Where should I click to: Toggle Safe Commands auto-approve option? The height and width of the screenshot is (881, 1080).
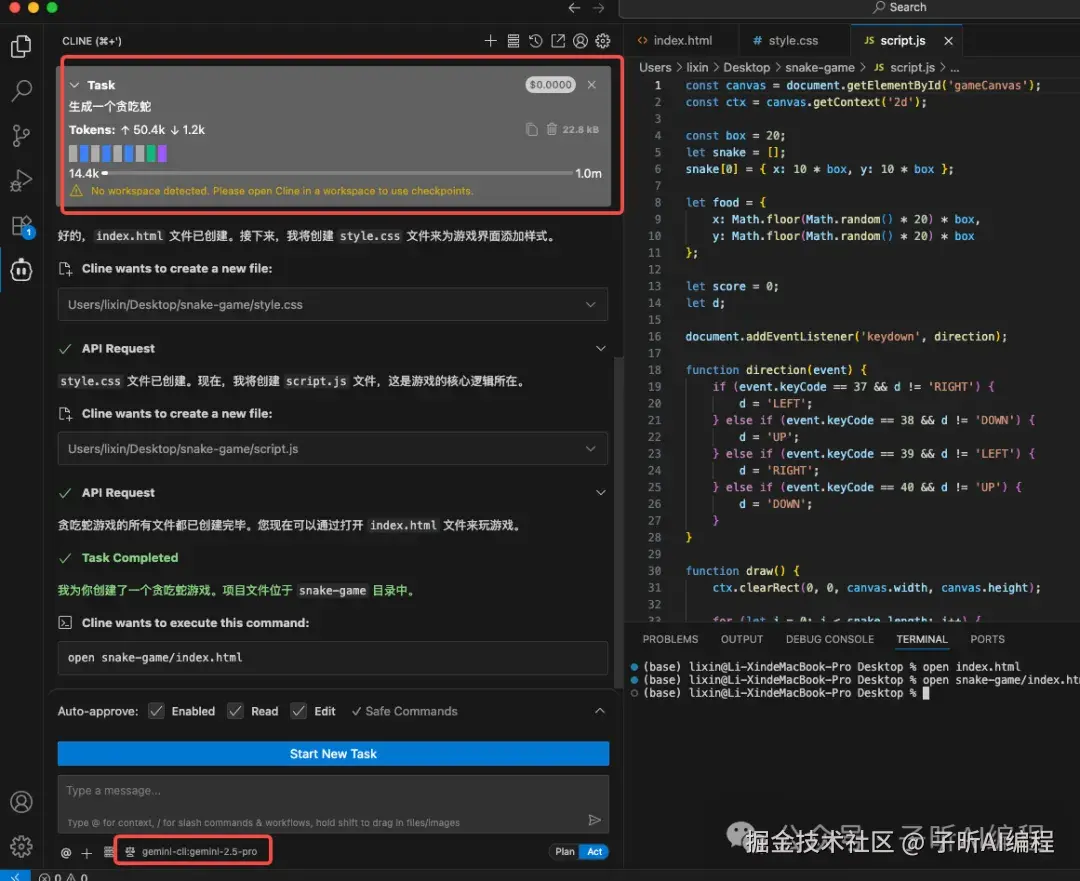[404, 711]
